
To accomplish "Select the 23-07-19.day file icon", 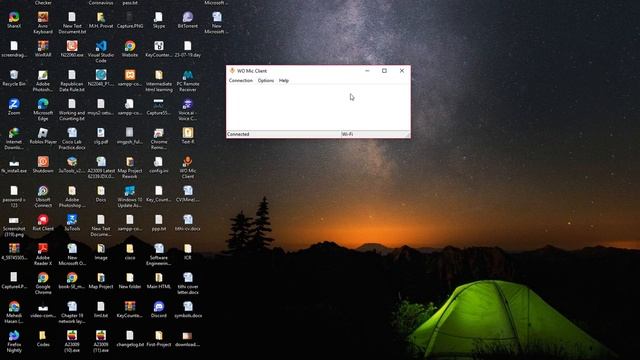I will pos(188,49).
